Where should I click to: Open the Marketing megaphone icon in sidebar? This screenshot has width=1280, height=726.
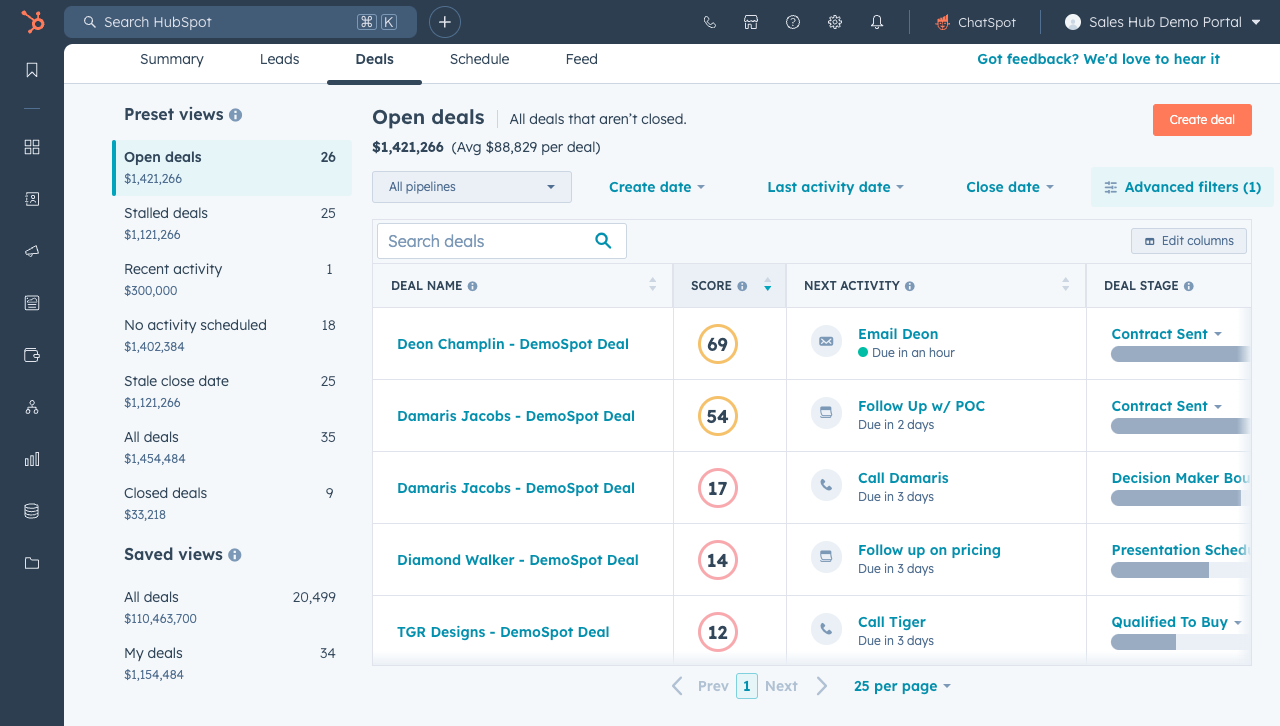(32, 251)
